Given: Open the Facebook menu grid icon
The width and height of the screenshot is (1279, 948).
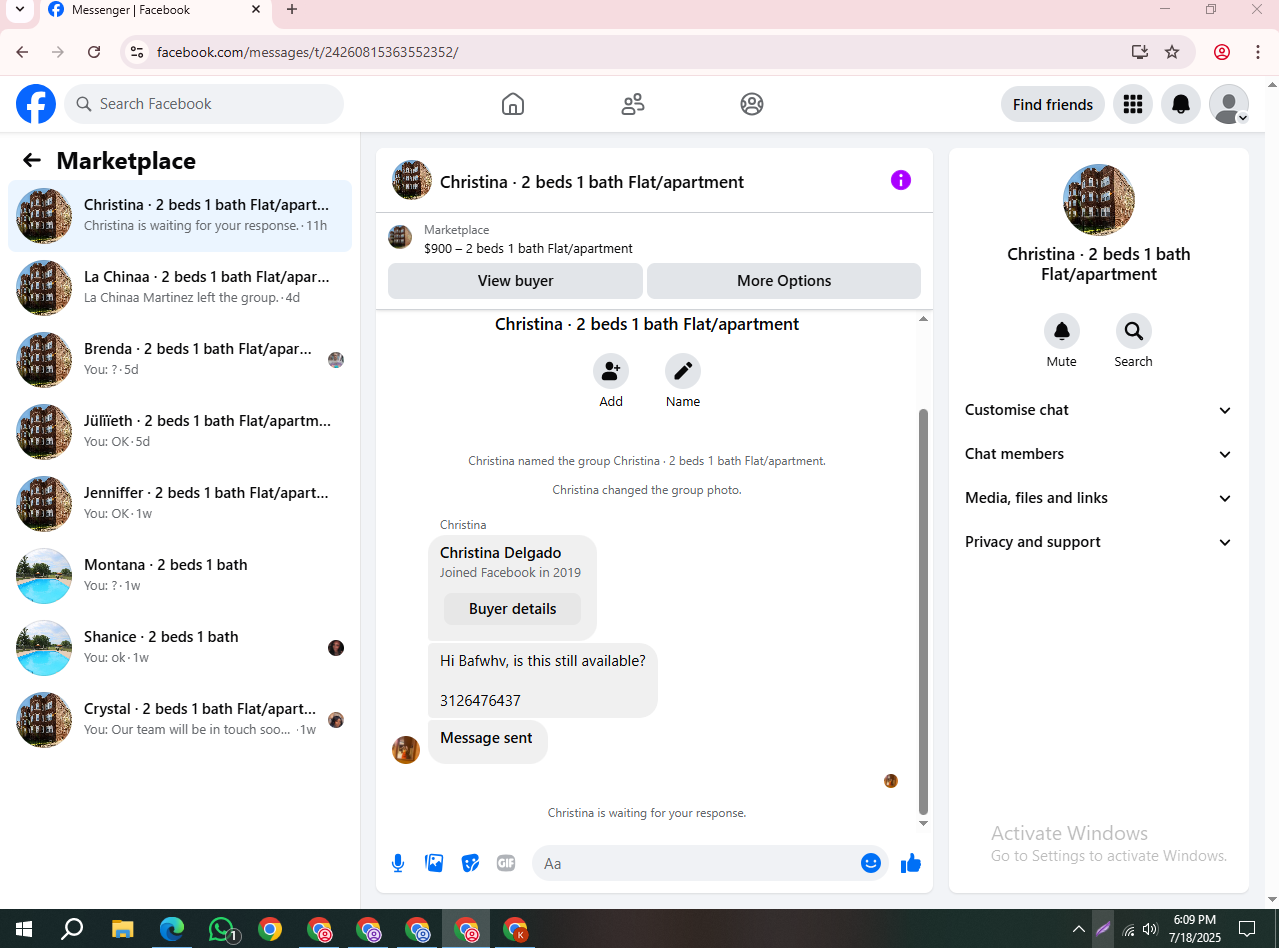Looking at the screenshot, I should tap(1133, 104).
